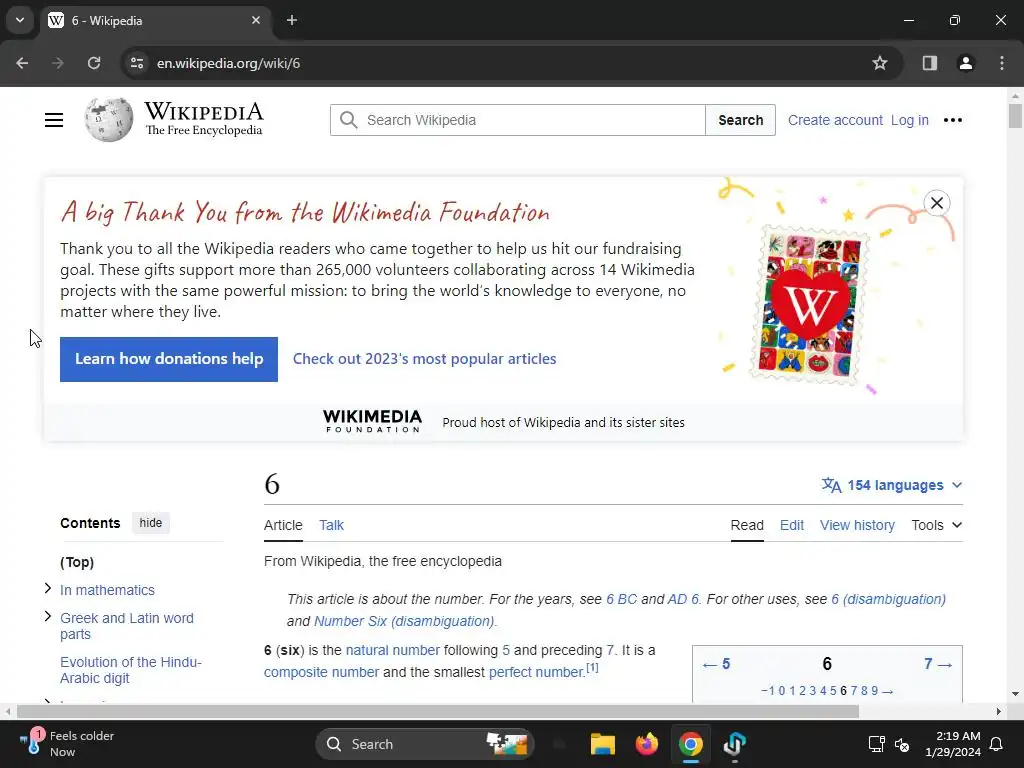Open Chrome's side panel icon
Viewport: 1024px width, 768px height.
click(x=930, y=63)
